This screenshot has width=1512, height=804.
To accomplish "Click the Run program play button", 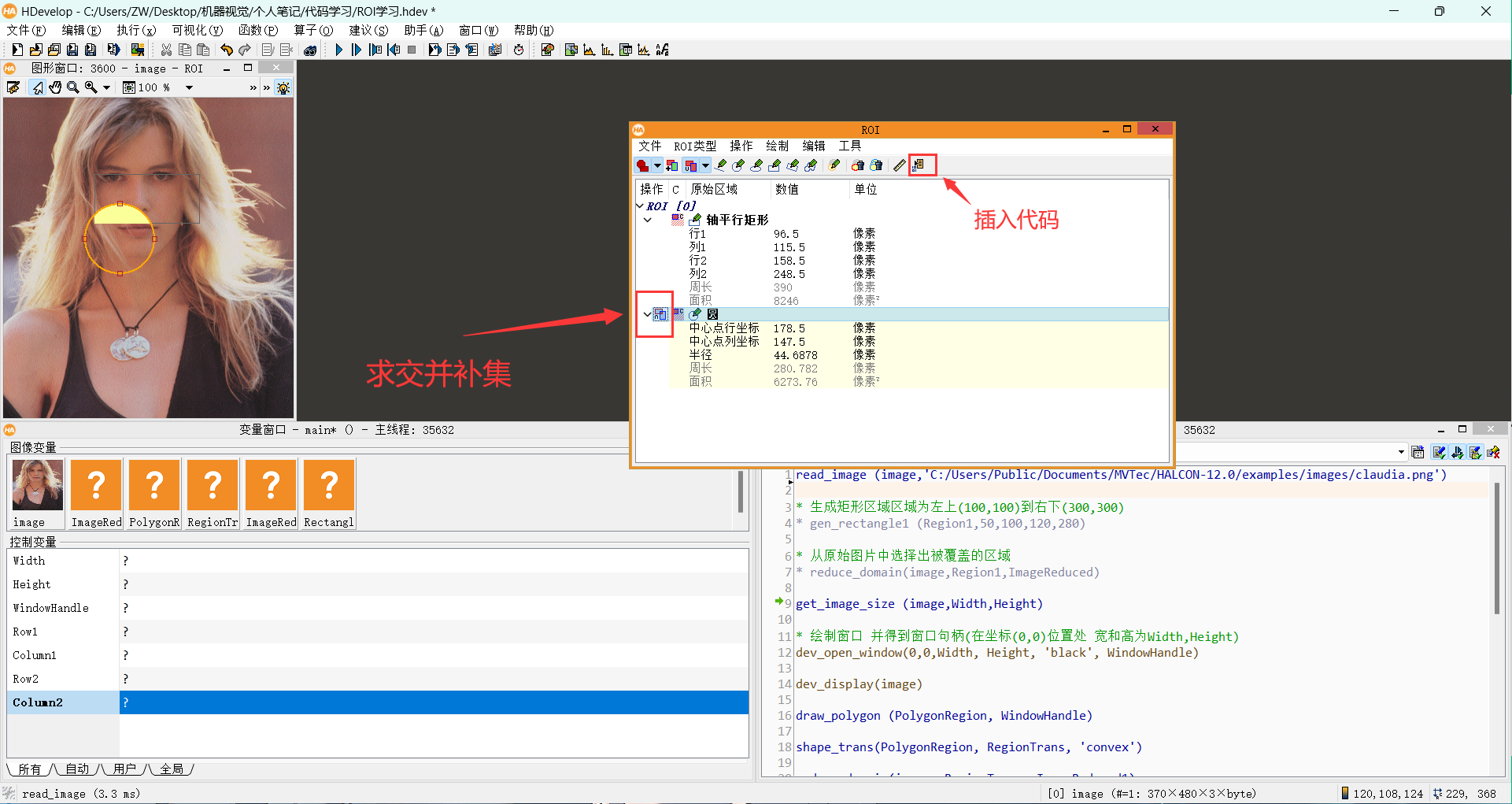I will (x=339, y=50).
